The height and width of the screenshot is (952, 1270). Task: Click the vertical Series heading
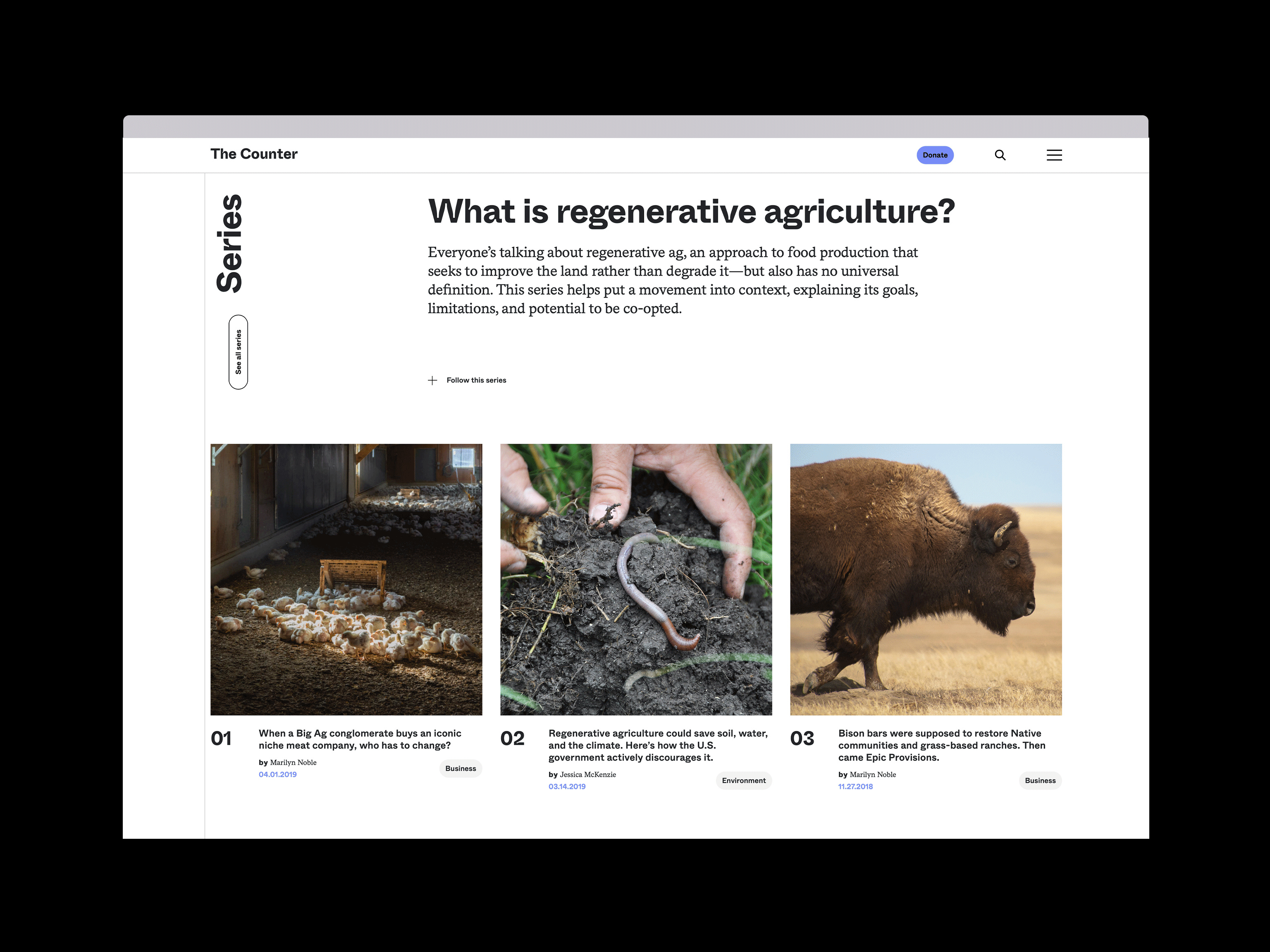pos(230,243)
